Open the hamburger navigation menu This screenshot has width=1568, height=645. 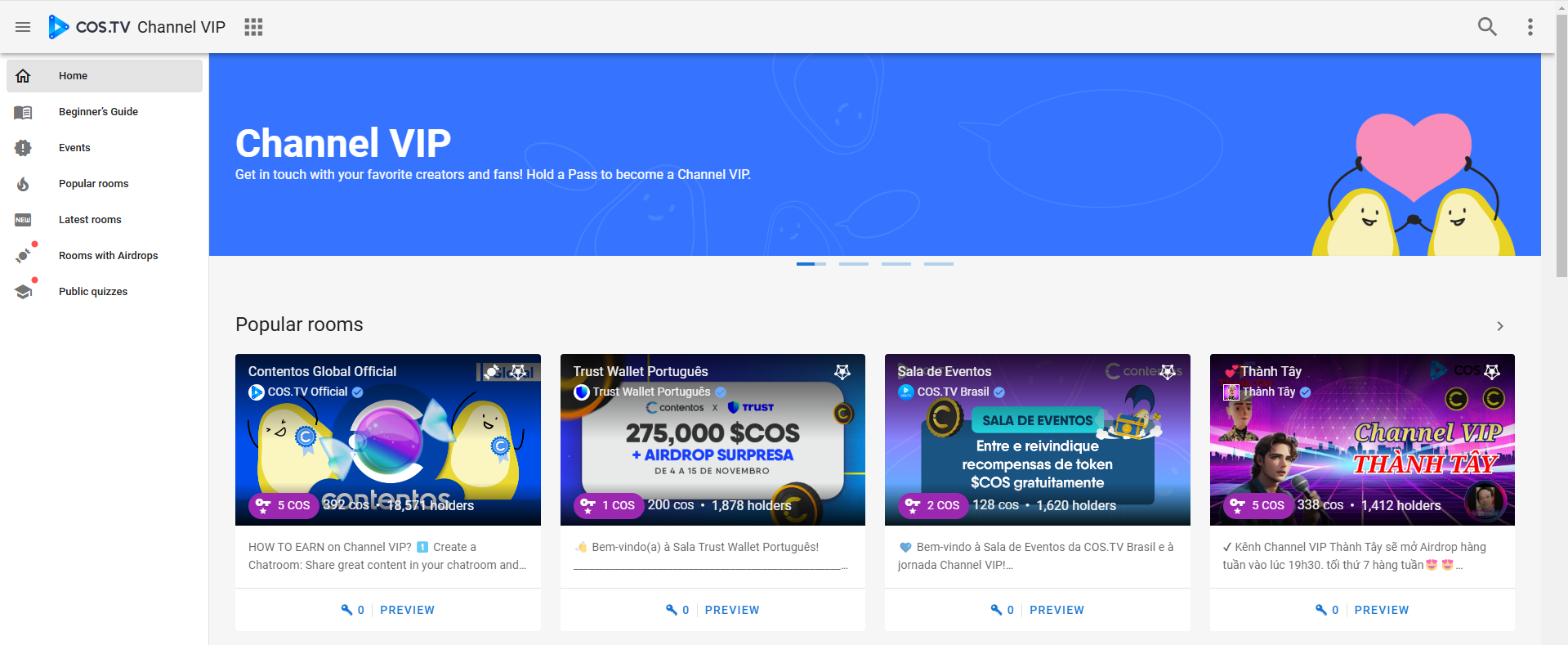pos(23,27)
